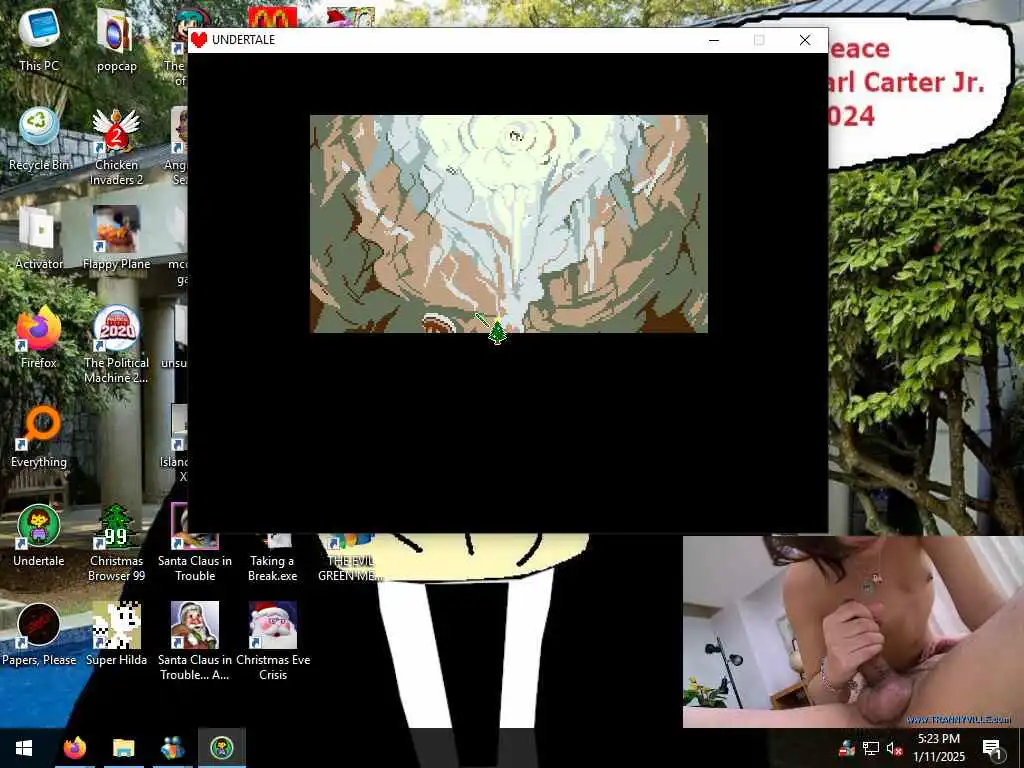The image size is (1024, 768).
Task: Launch the Christmas Eve Crisis shortcut
Action: pyautogui.click(x=272, y=641)
